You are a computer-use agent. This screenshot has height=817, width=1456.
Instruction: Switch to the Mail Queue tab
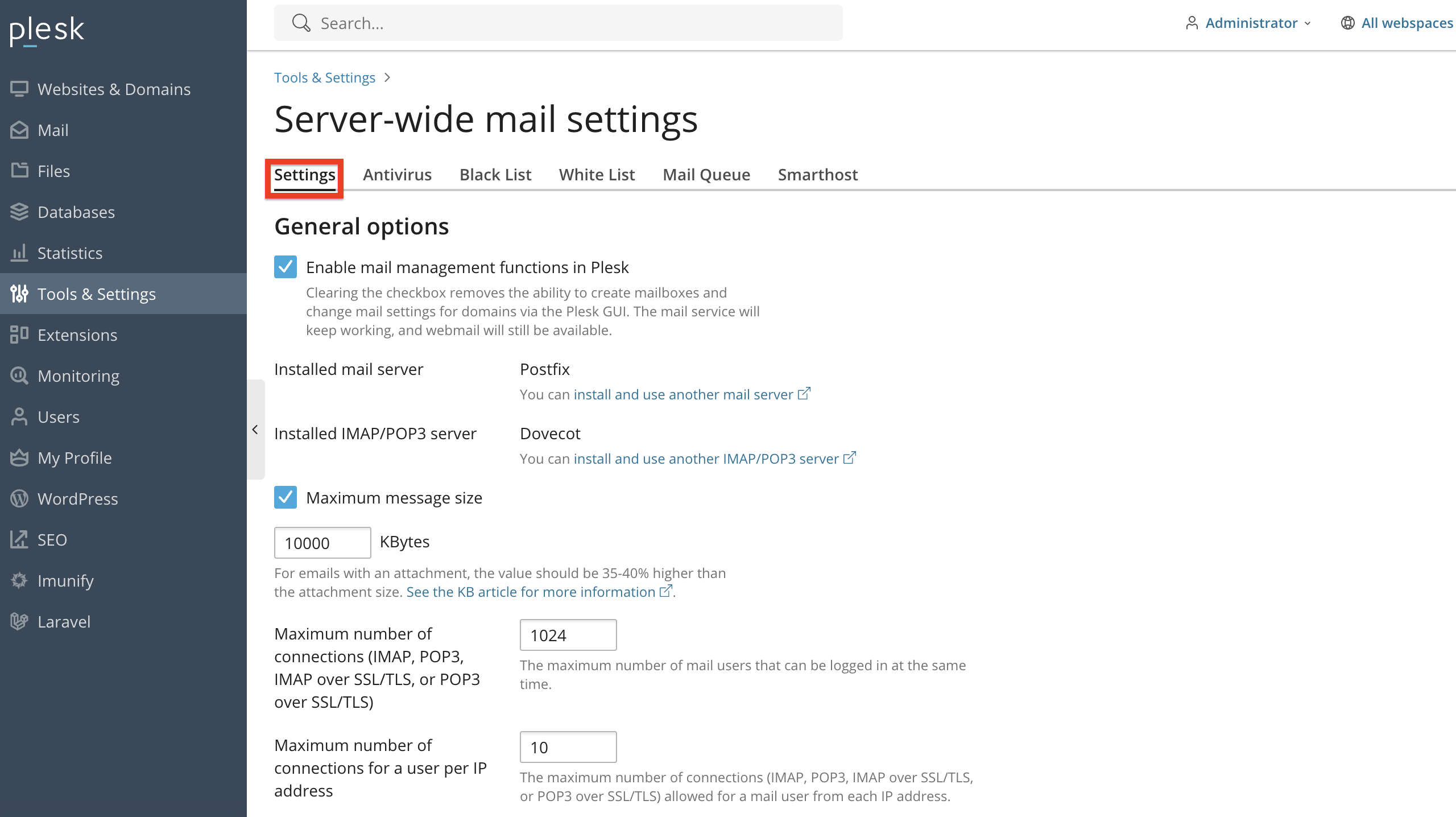(706, 175)
